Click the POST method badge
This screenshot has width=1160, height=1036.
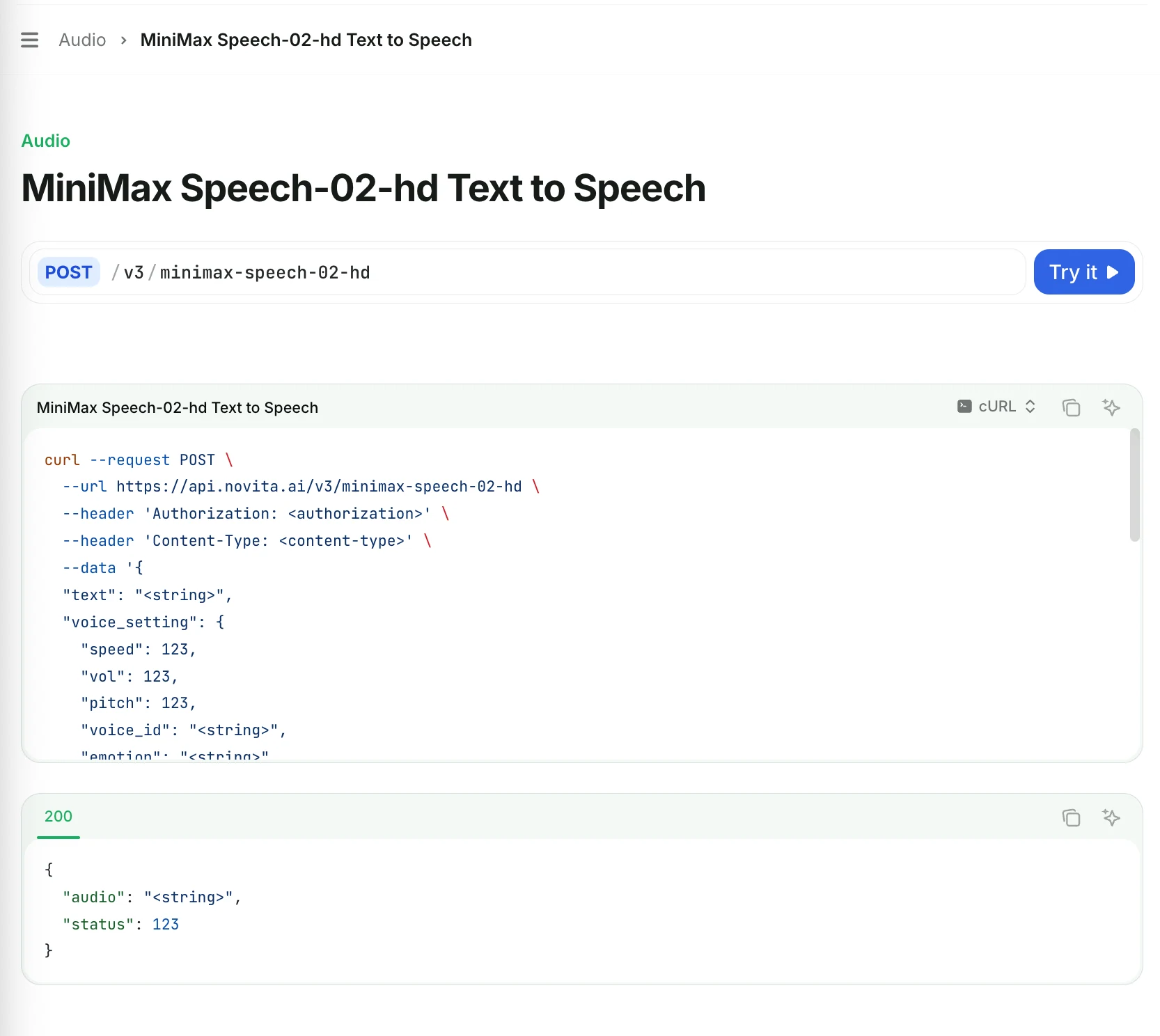pyautogui.click(x=68, y=272)
